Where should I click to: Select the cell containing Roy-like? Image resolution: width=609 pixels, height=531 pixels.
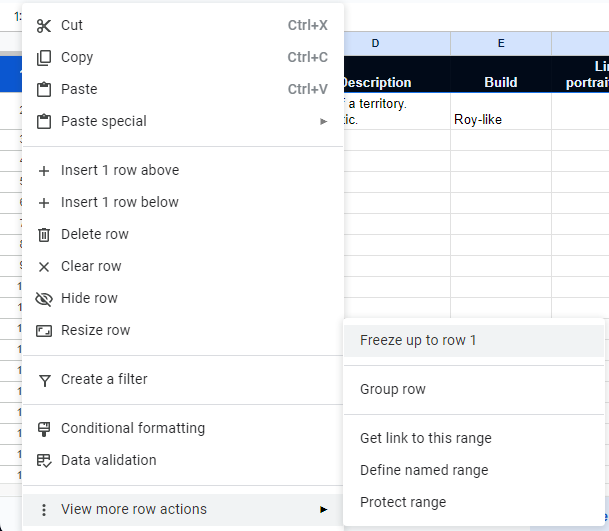pos(500,119)
